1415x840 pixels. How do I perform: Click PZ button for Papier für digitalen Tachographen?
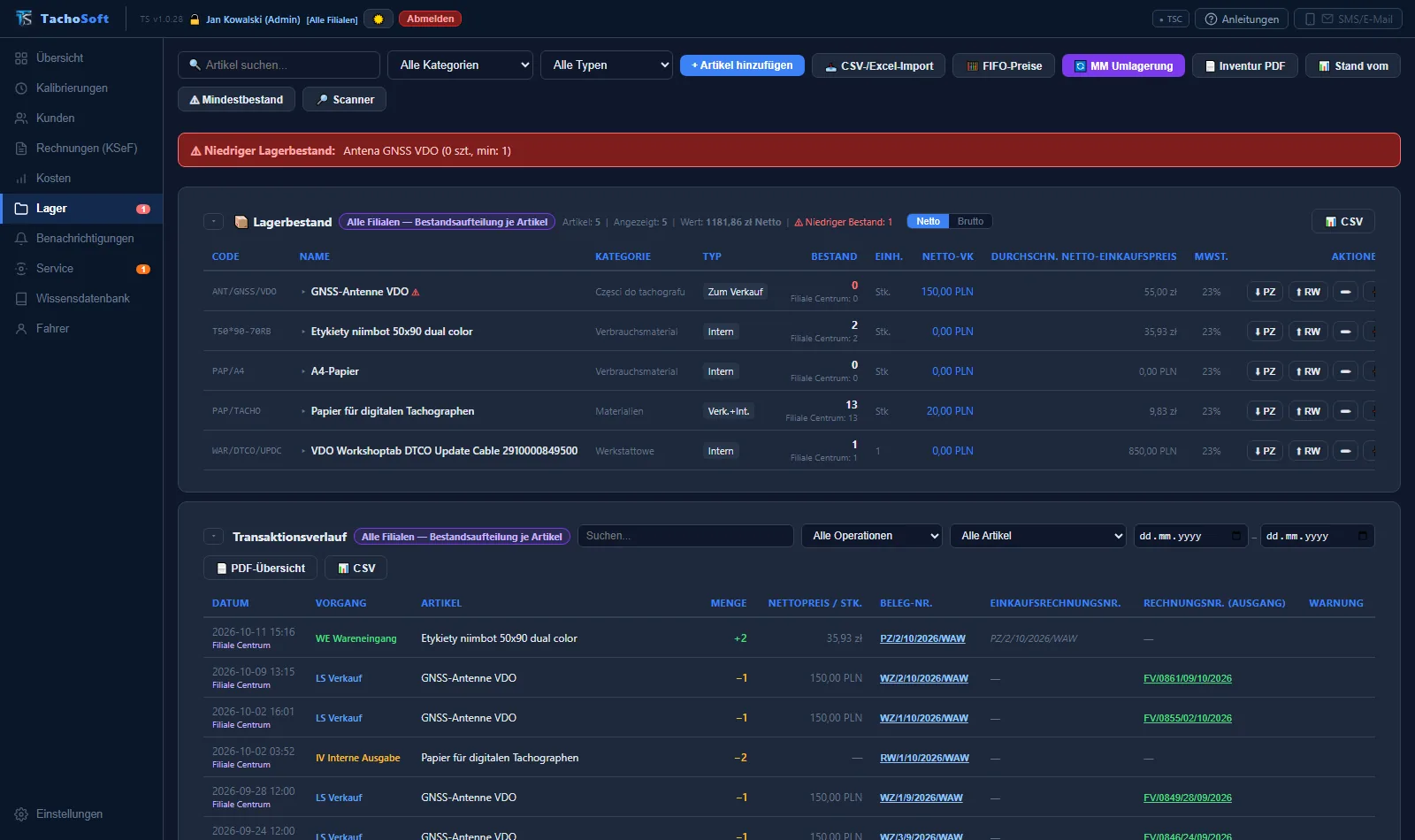coord(1265,411)
